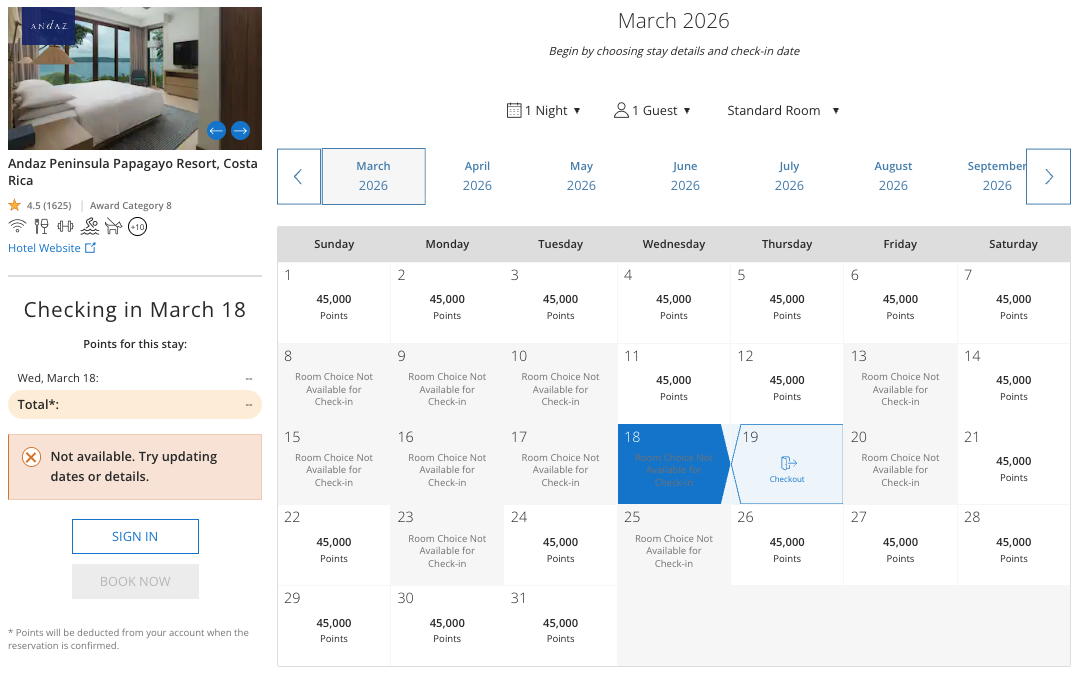The width and height of the screenshot is (1081, 675).
Task: Click the Total* points row
Action: point(135,405)
